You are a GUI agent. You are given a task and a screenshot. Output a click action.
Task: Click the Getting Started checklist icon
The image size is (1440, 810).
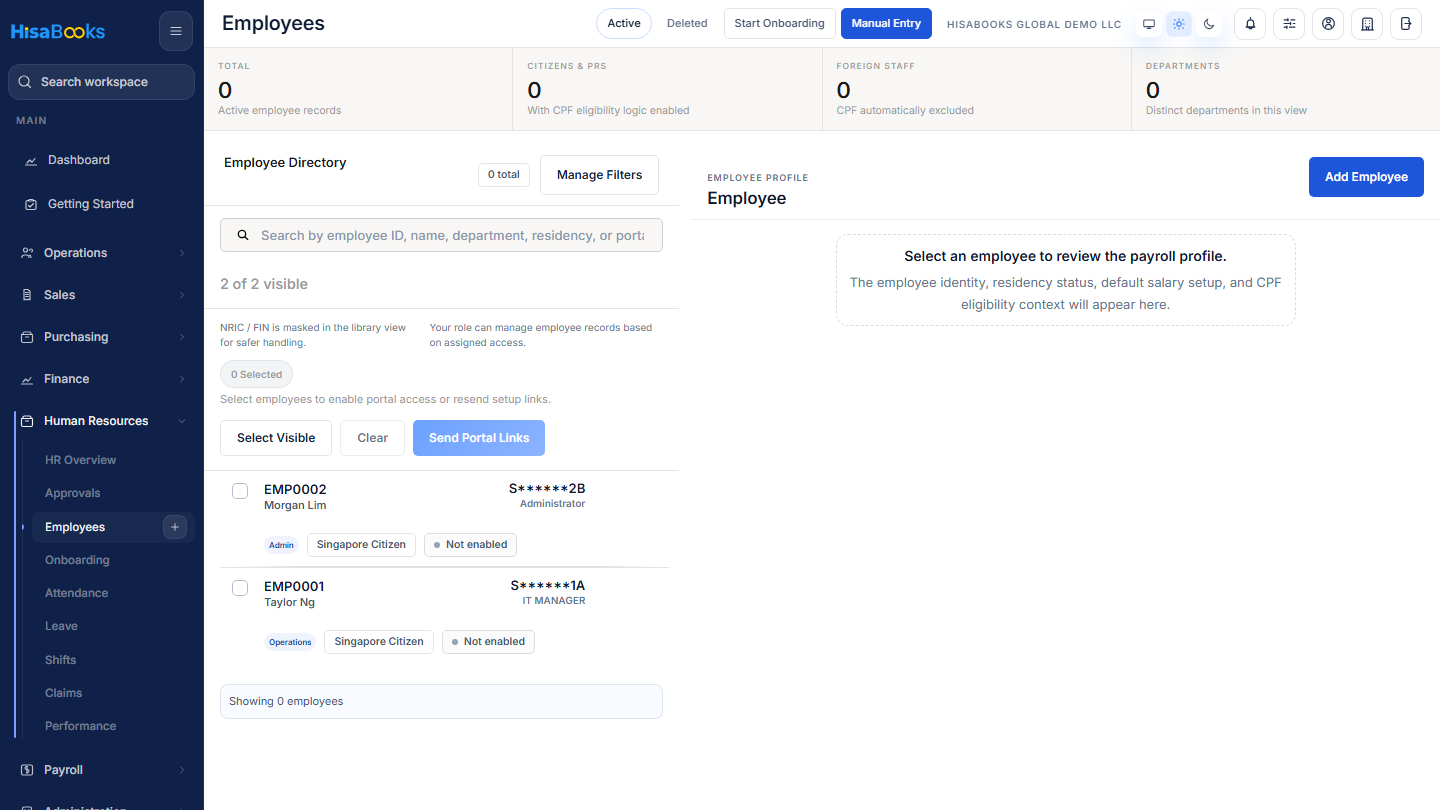tap(31, 204)
